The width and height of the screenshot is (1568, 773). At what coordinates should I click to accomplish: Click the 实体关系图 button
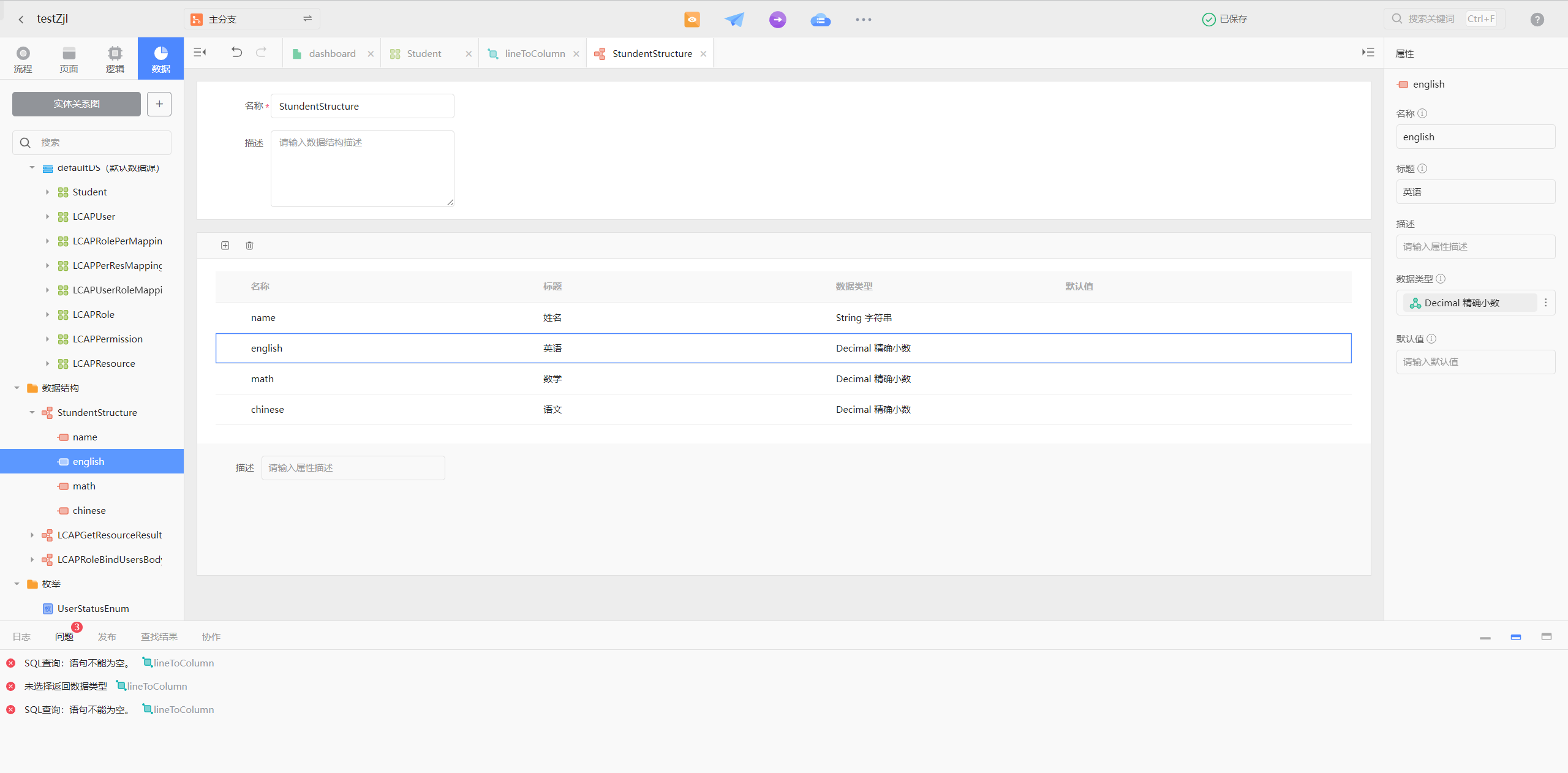(x=77, y=104)
